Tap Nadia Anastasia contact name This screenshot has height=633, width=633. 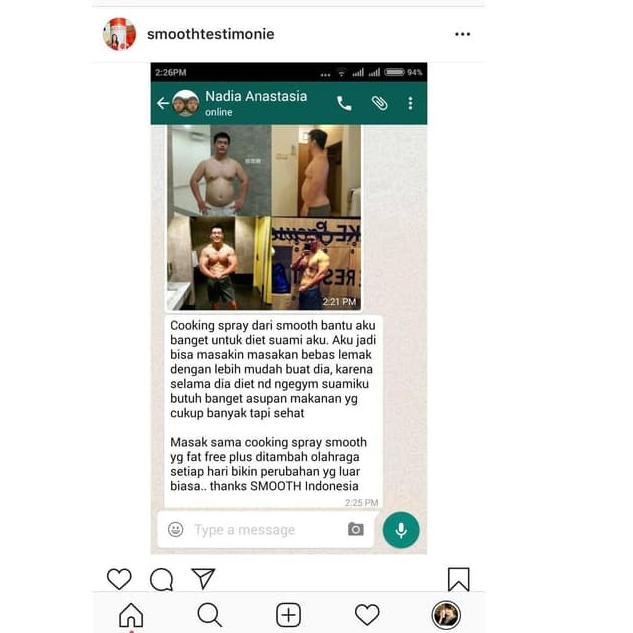click(x=256, y=96)
